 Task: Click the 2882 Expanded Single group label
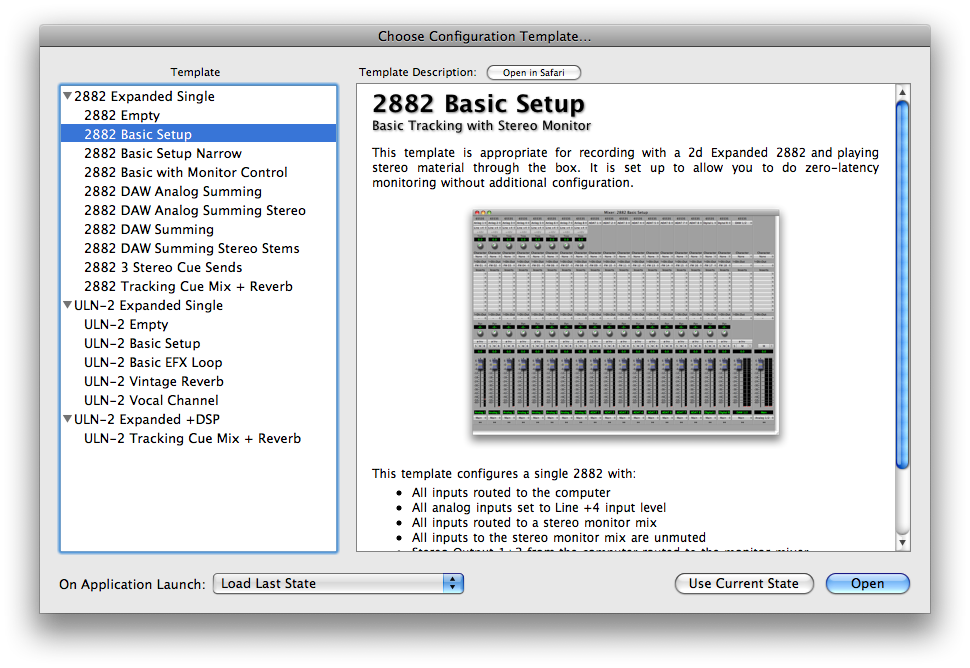pyautogui.click(x=144, y=96)
